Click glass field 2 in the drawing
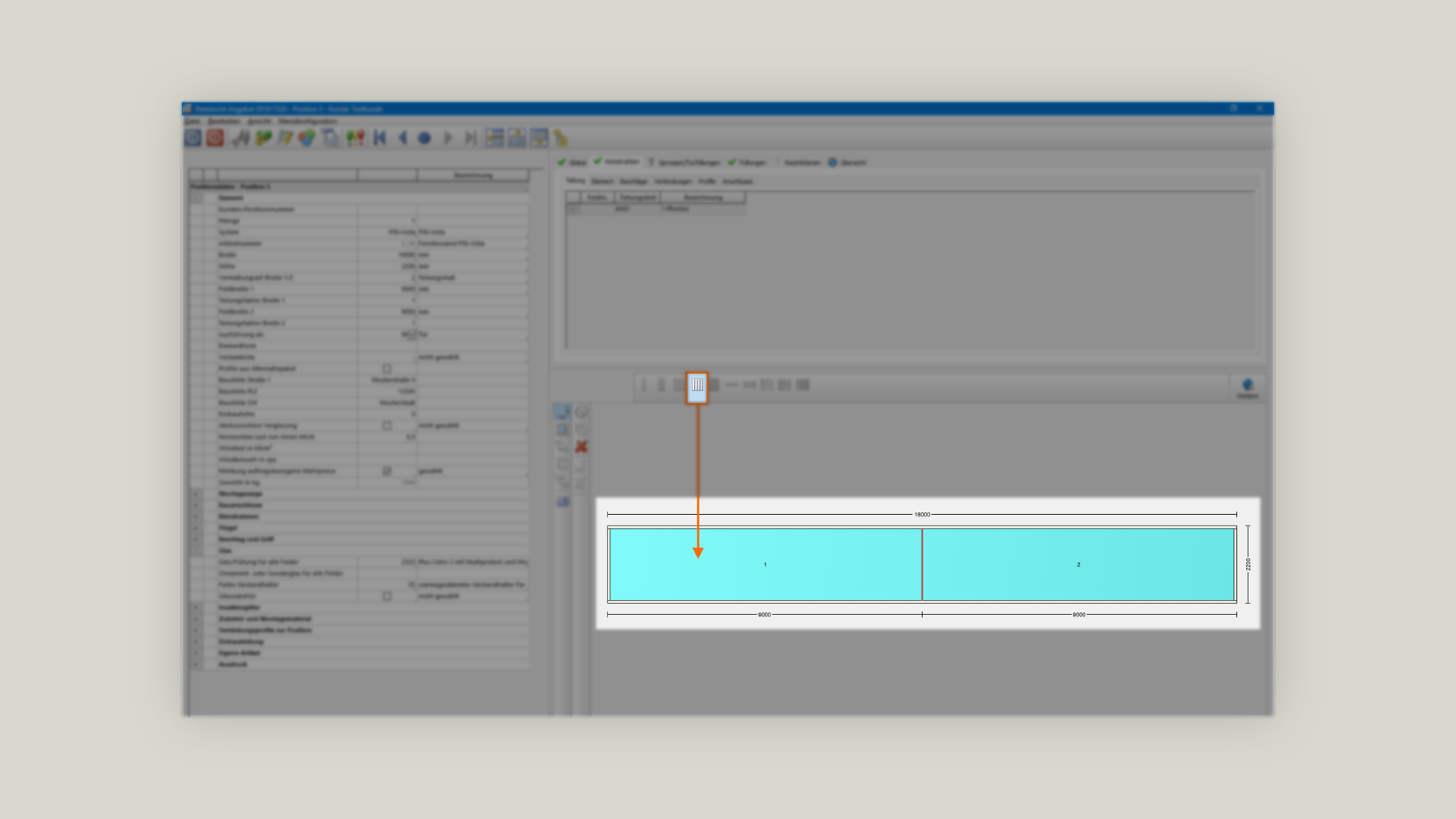 pyautogui.click(x=1078, y=564)
